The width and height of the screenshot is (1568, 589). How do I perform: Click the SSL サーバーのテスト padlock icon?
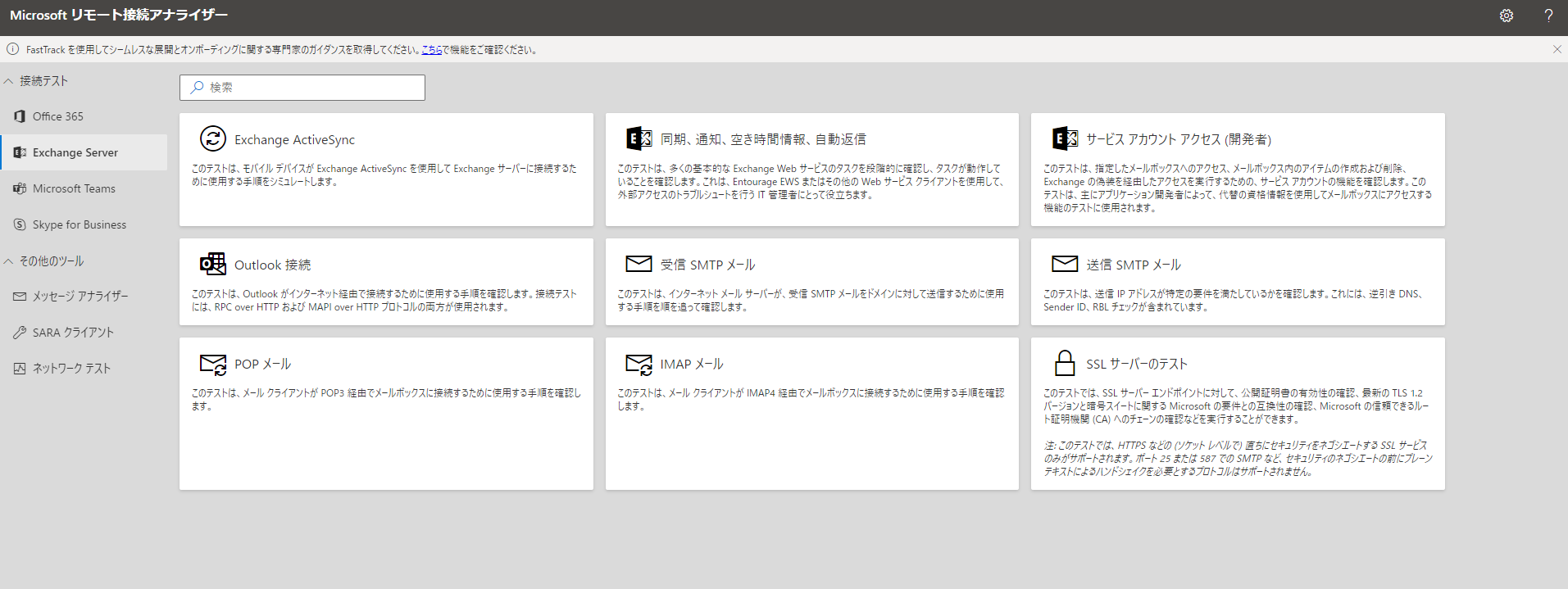pyautogui.click(x=1065, y=363)
